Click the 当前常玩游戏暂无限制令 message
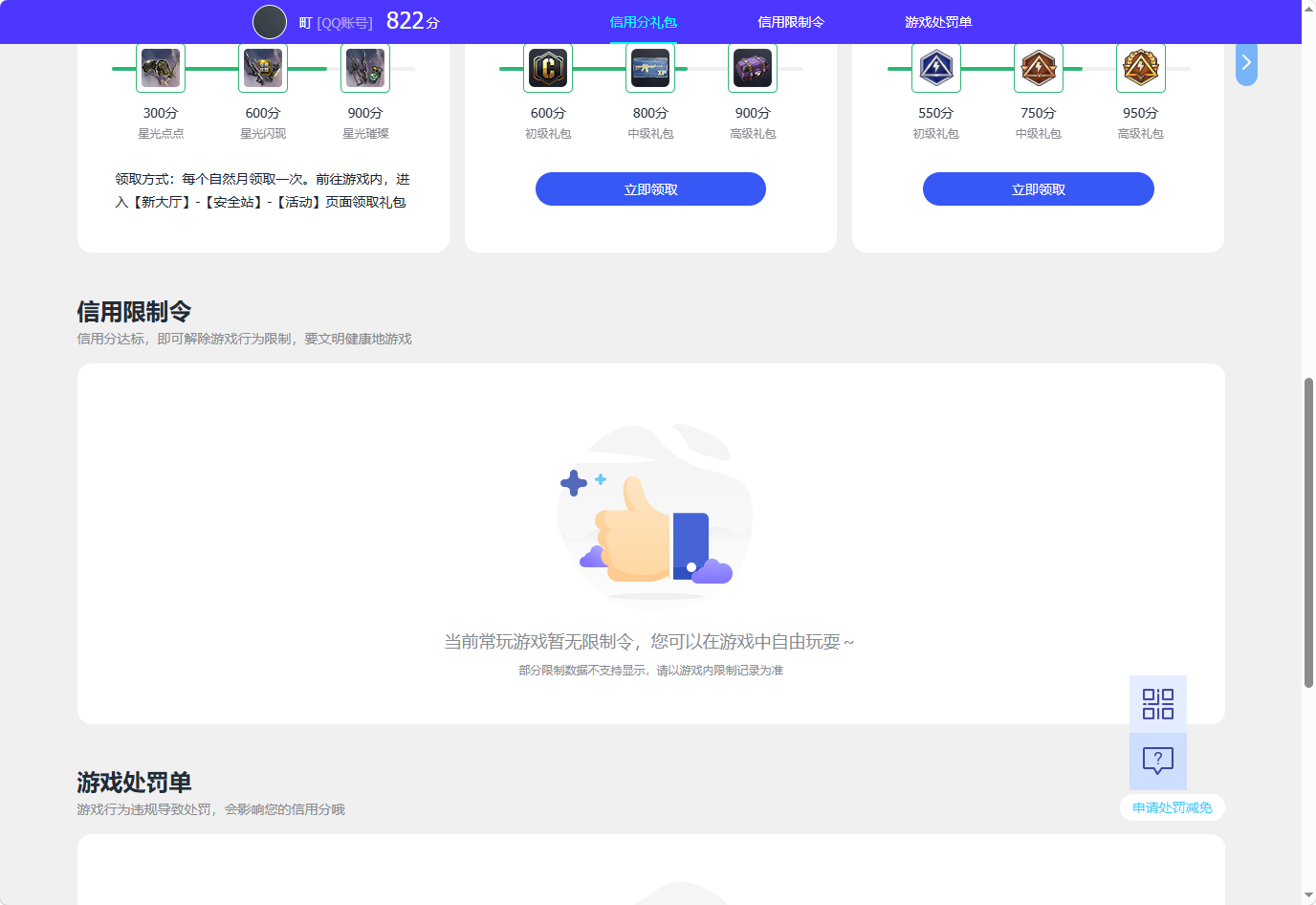 [x=650, y=642]
